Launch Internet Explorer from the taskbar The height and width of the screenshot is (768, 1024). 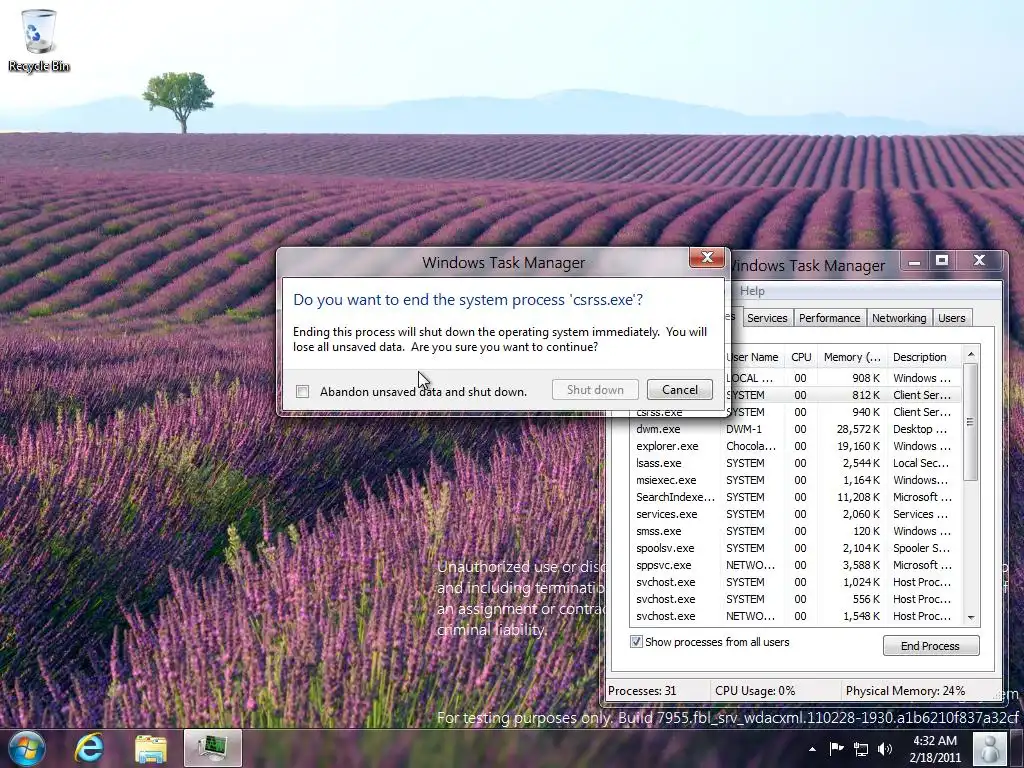coord(89,748)
